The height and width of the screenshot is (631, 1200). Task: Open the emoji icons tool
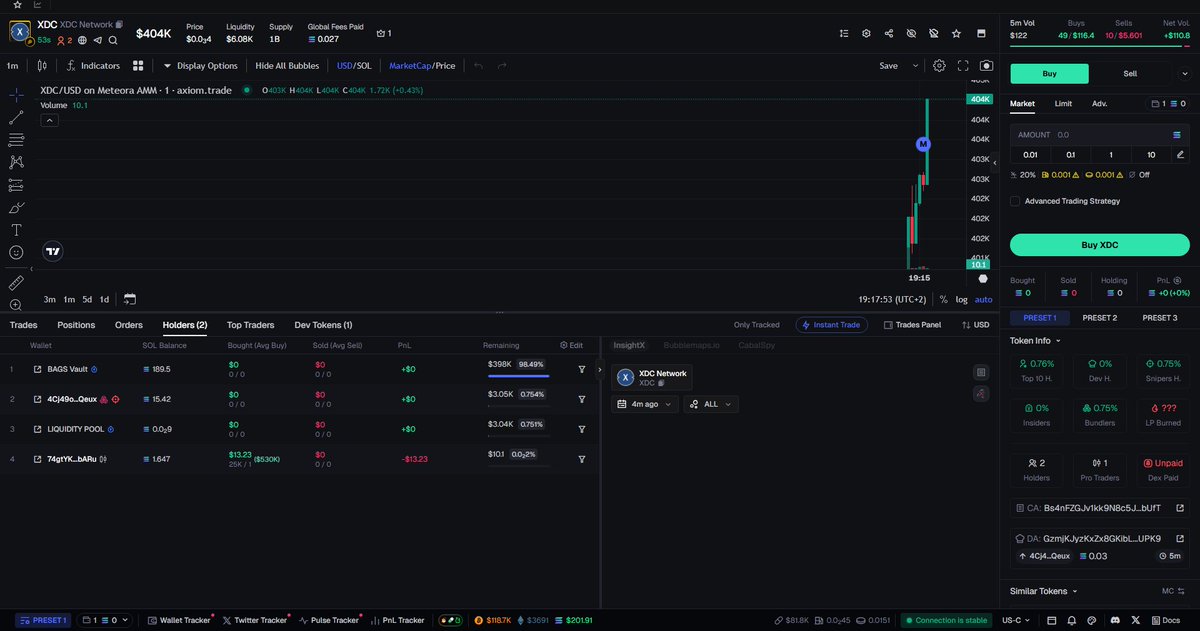pos(16,253)
